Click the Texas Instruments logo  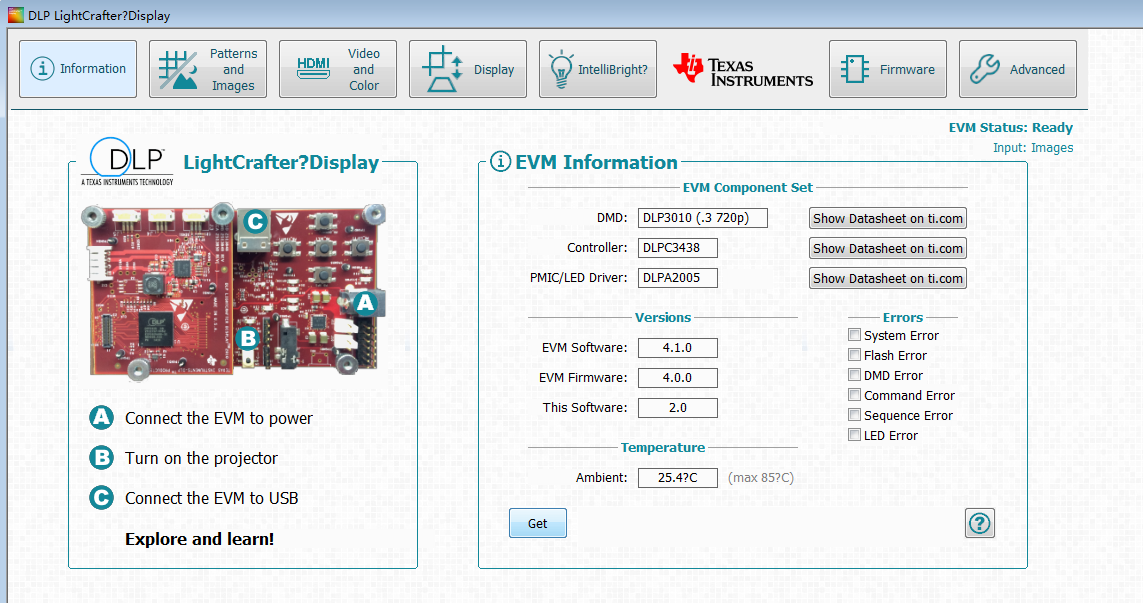(x=743, y=70)
